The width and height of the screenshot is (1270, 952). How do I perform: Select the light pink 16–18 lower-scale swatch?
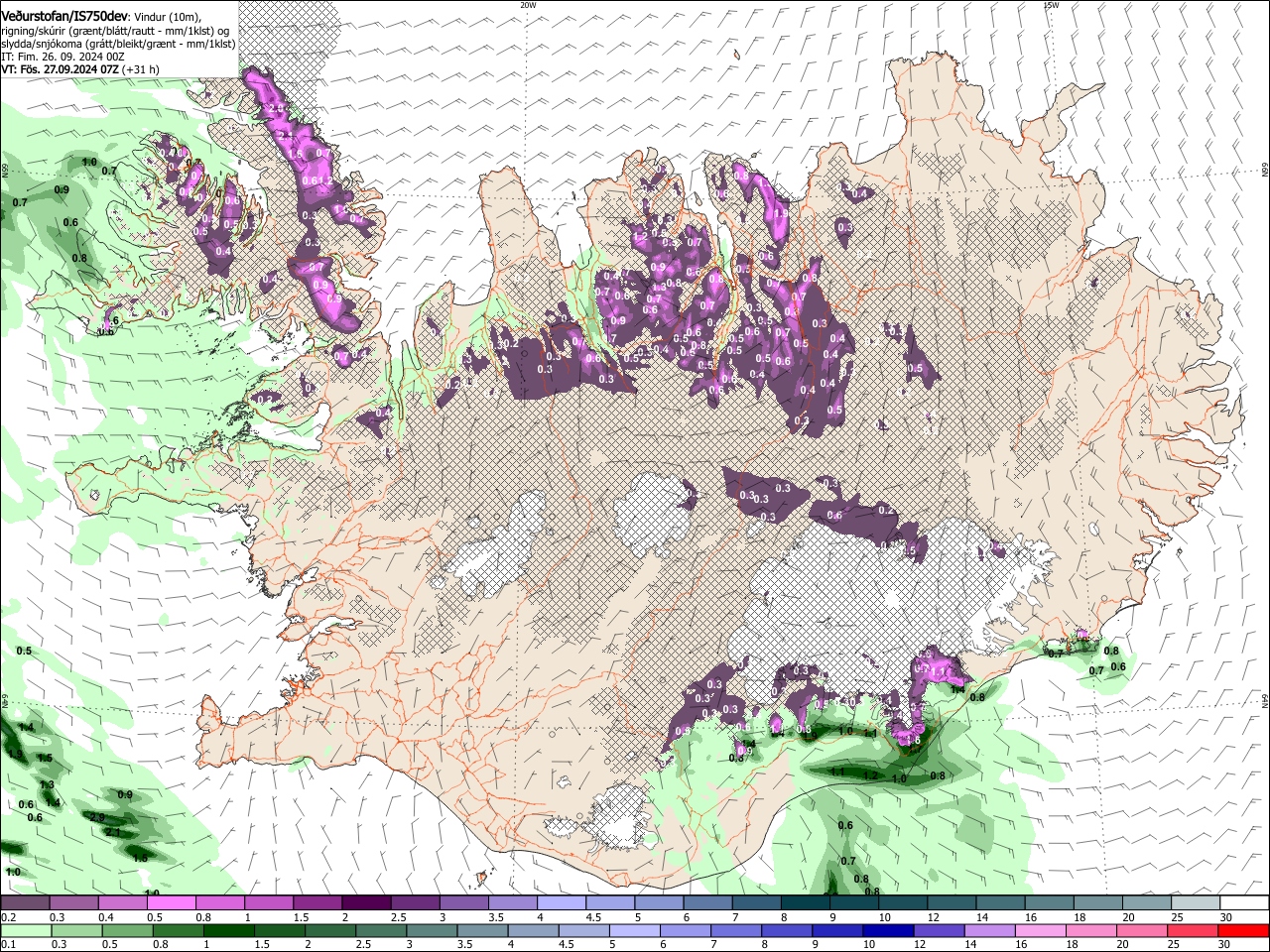[1041, 931]
